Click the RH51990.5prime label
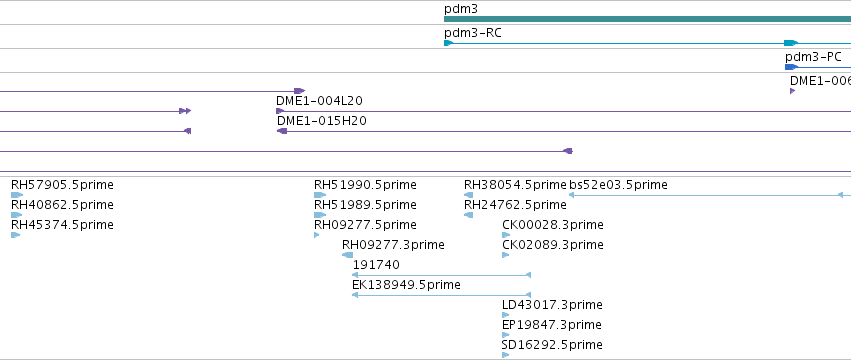This screenshot has height=360, width=851. 365,185
